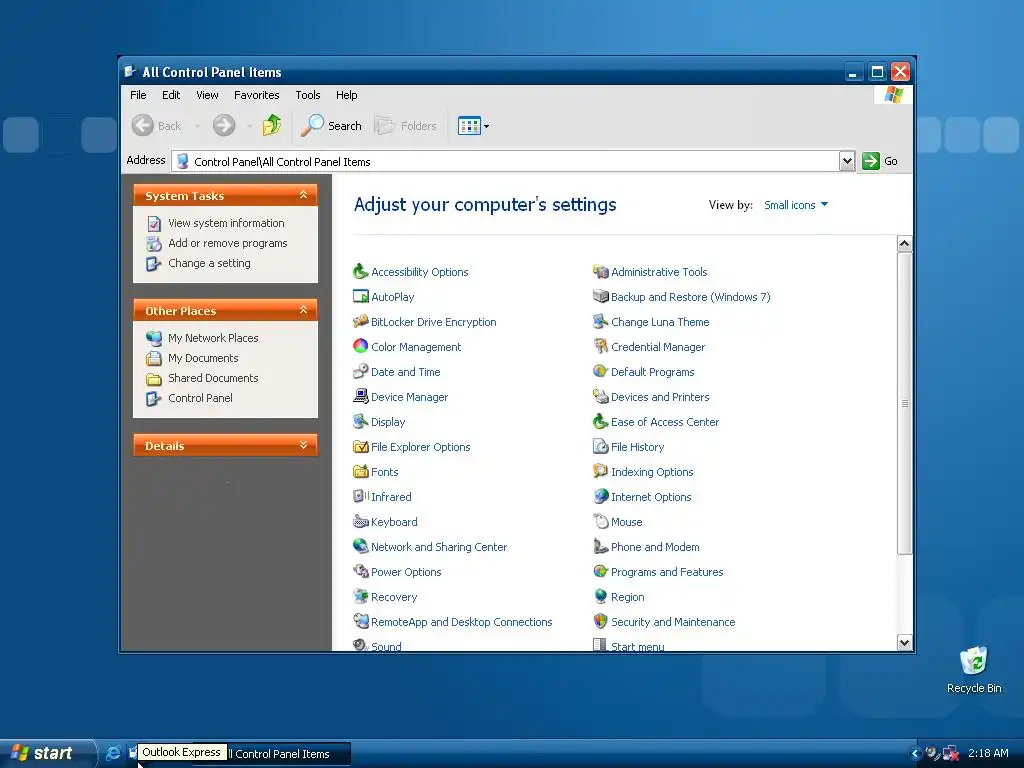
Task: Click the Up folder toolbar icon
Action: pos(272,125)
